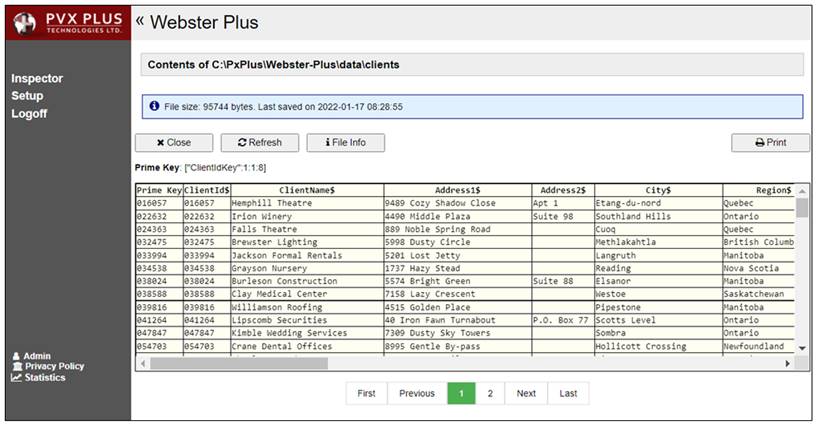The height and width of the screenshot is (425, 818).
Task: Click the Address1$ column header
Action: tap(458, 190)
